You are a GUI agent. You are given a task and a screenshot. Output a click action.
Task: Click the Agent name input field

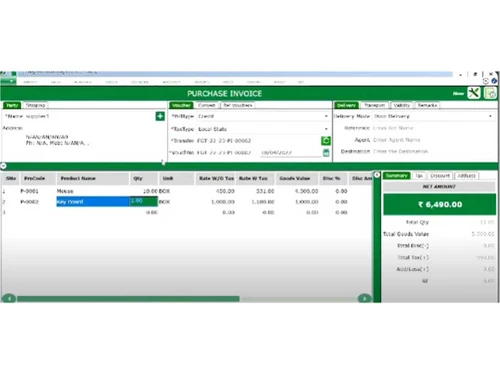click(433, 140)
